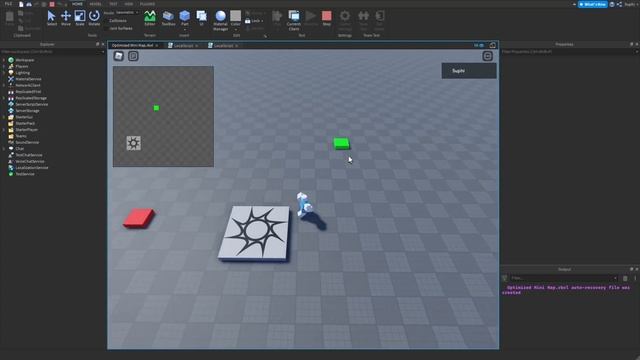Choose the Move tool
Viewport: 640px width, 360px height.
click(66, 18)
